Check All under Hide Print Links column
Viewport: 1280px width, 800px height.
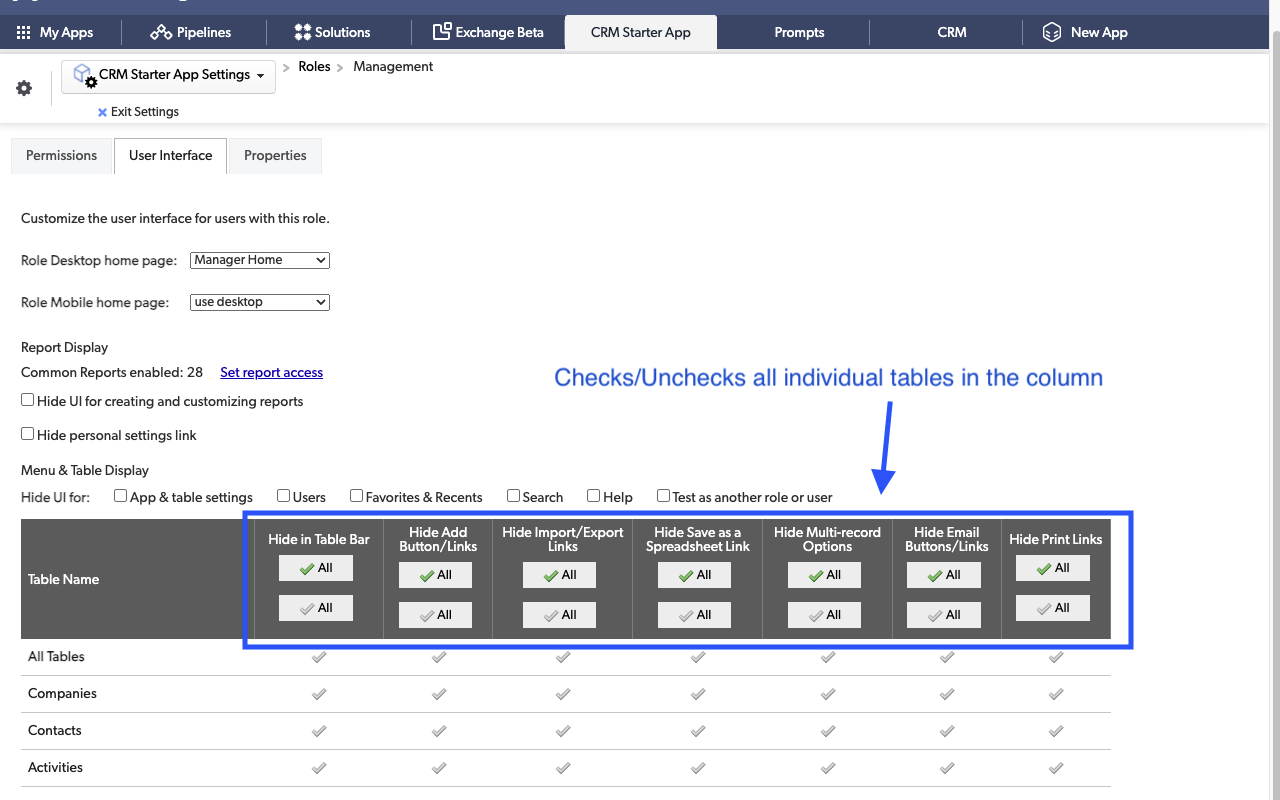[1052, 567]
